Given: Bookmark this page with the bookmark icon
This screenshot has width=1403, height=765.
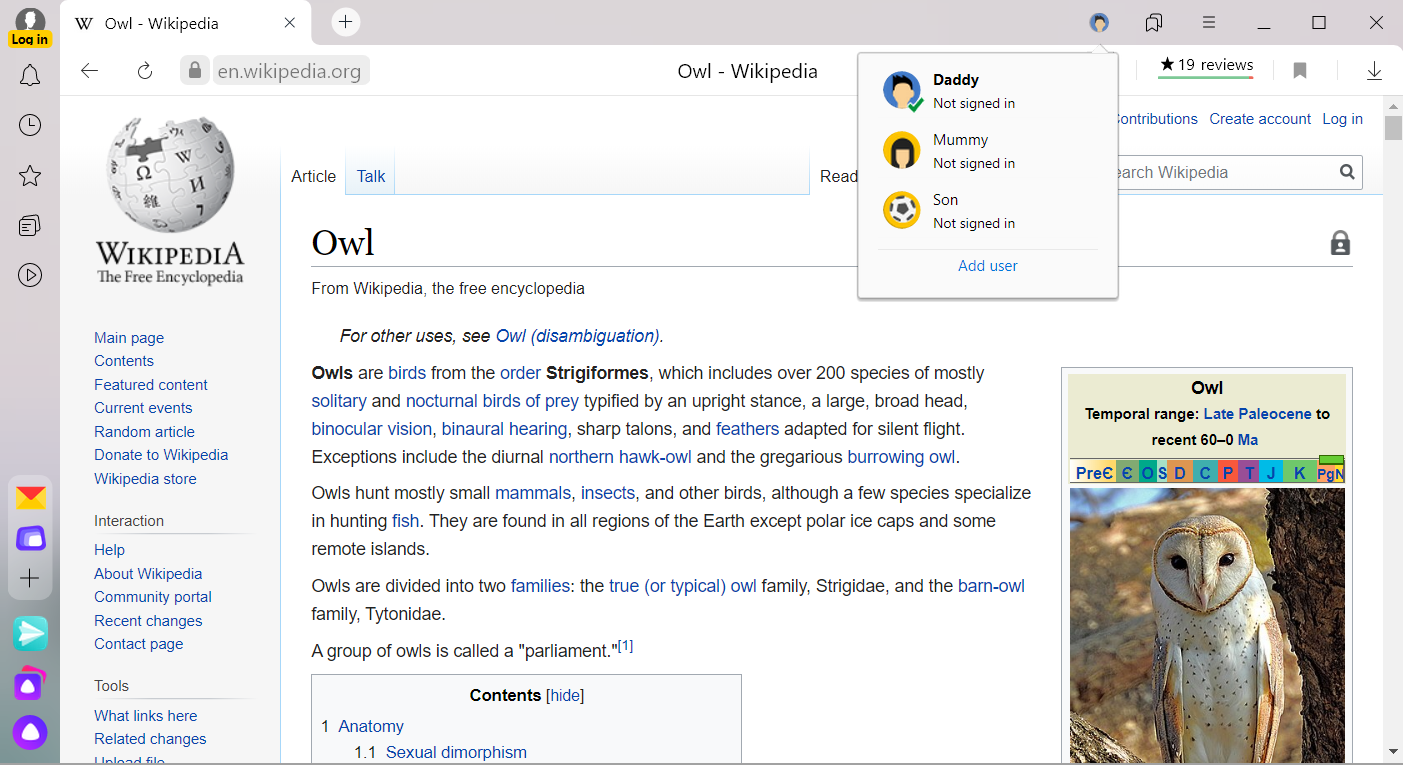Looking at the screenshot, I should [x=1300, y=70].
